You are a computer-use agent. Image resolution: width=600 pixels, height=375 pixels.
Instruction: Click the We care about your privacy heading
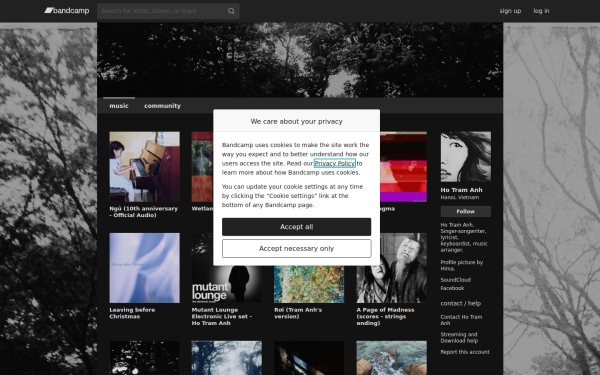[297, 121]
